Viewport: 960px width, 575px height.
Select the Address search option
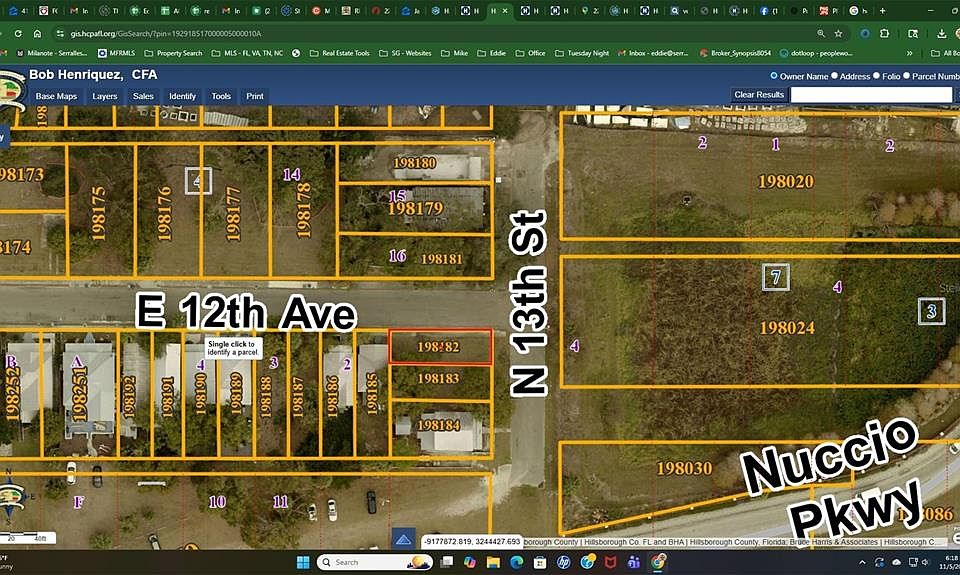click(x=833, y=76)
